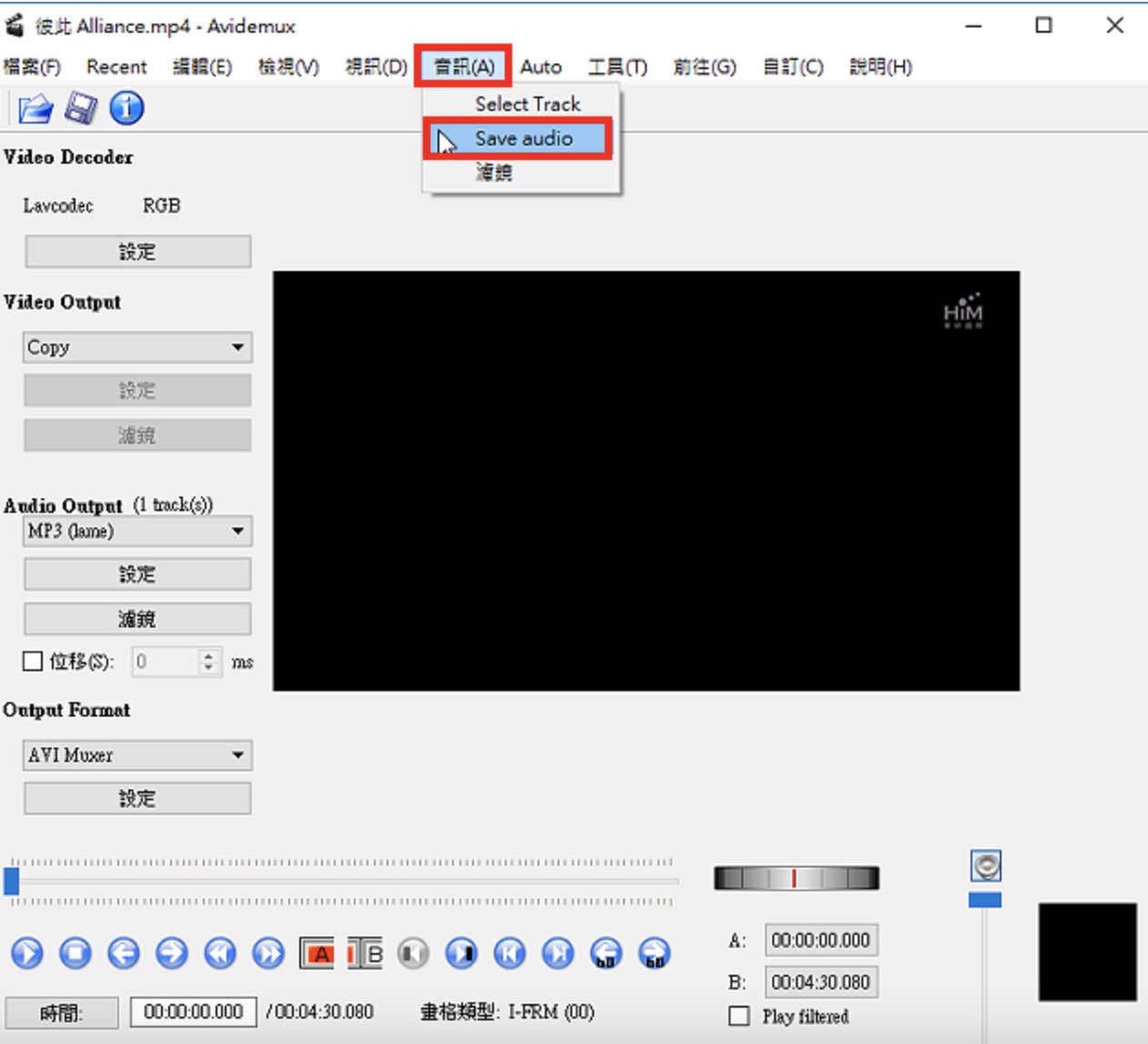Search for the next black frame
Screen dimensions: 1148x1044
(x=461, y=953)
